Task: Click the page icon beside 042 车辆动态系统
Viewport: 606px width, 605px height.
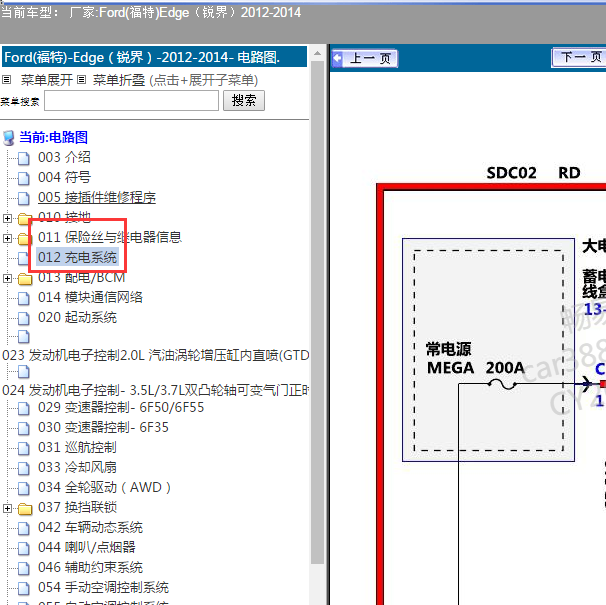Action: (24, 528)
